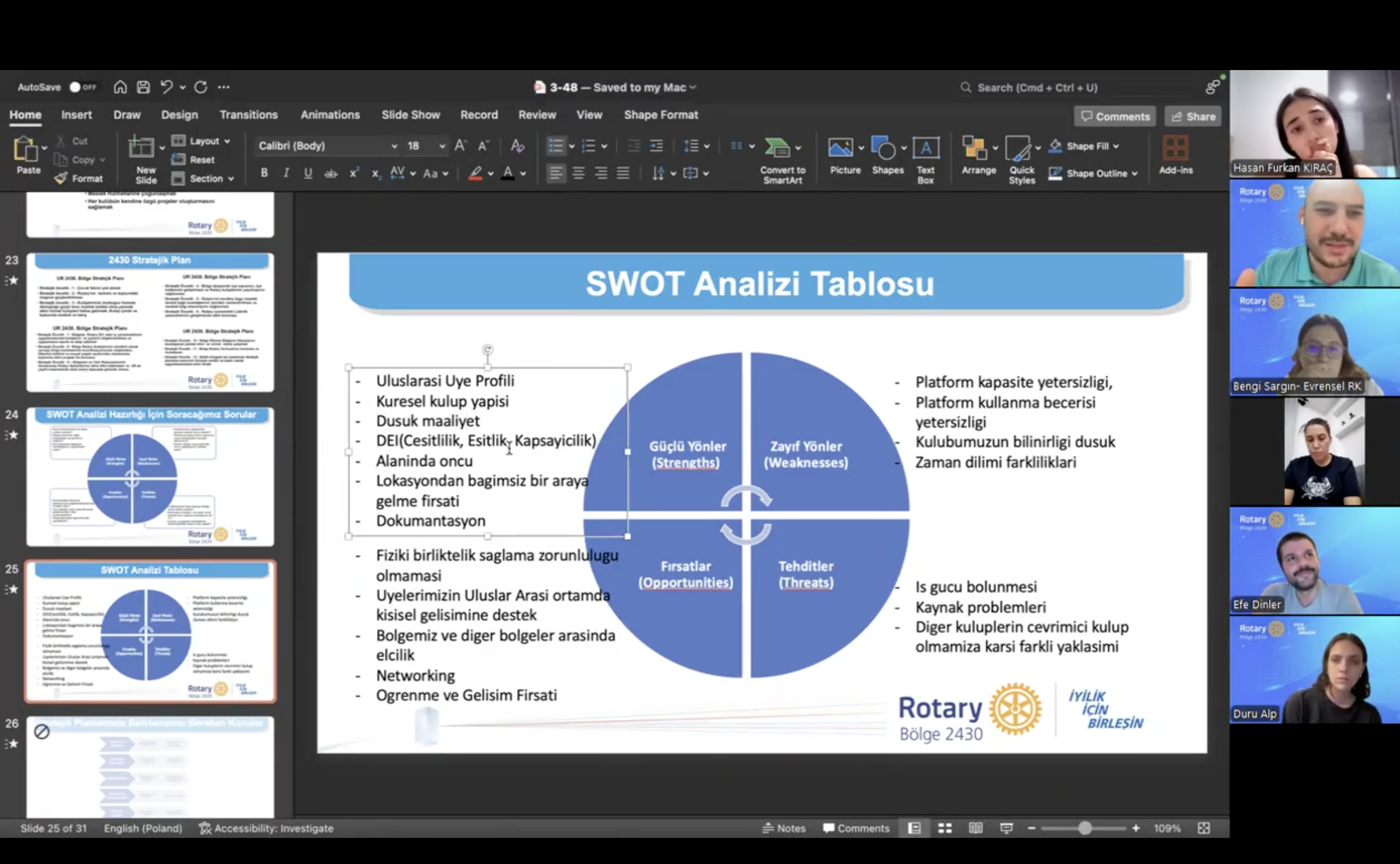Screen dimensions: 1400x864
Task: Open Notes pane from status bar
Action: [784, 828]
